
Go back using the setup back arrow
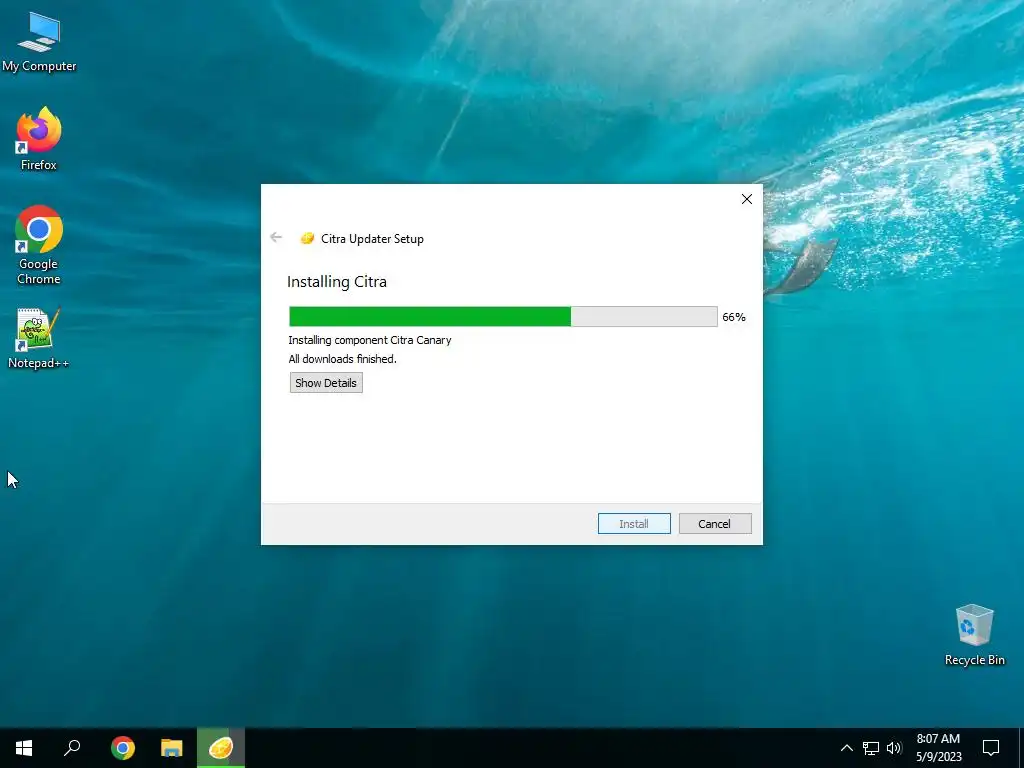(276, 238)
